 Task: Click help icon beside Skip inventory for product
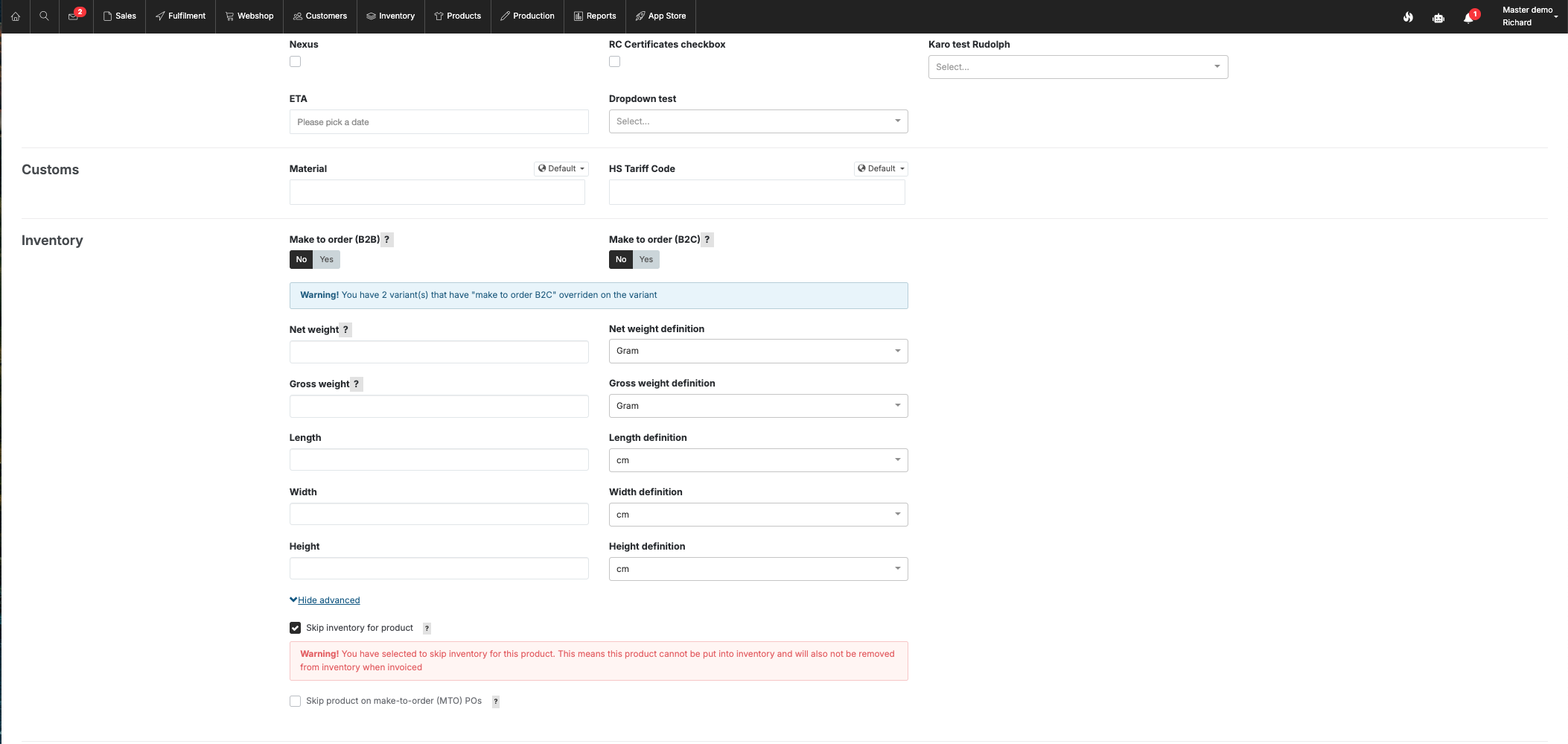pyautogui.click(x=427, y=629)
